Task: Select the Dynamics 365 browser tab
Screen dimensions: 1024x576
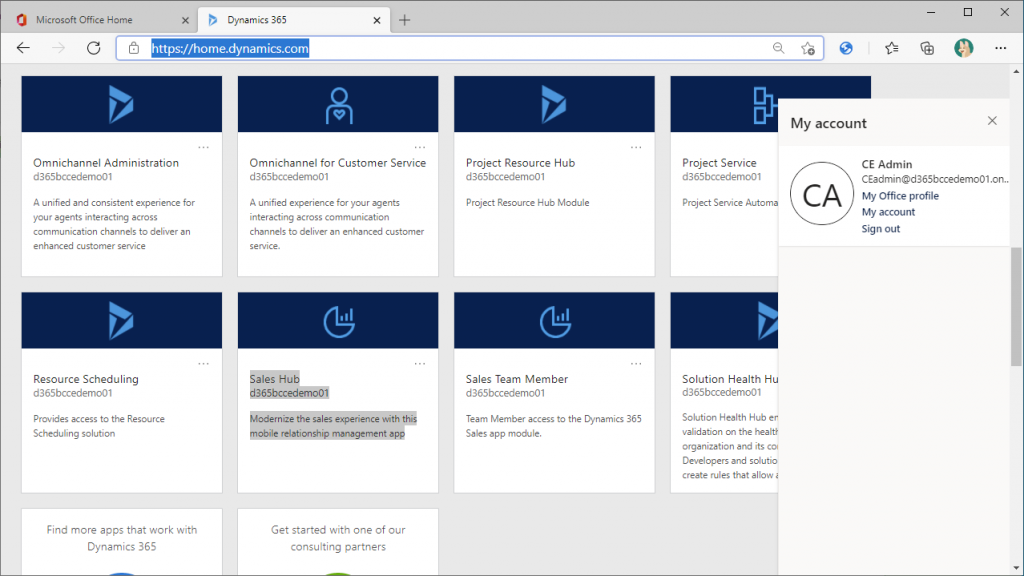Action: click(x=294, y=20)
